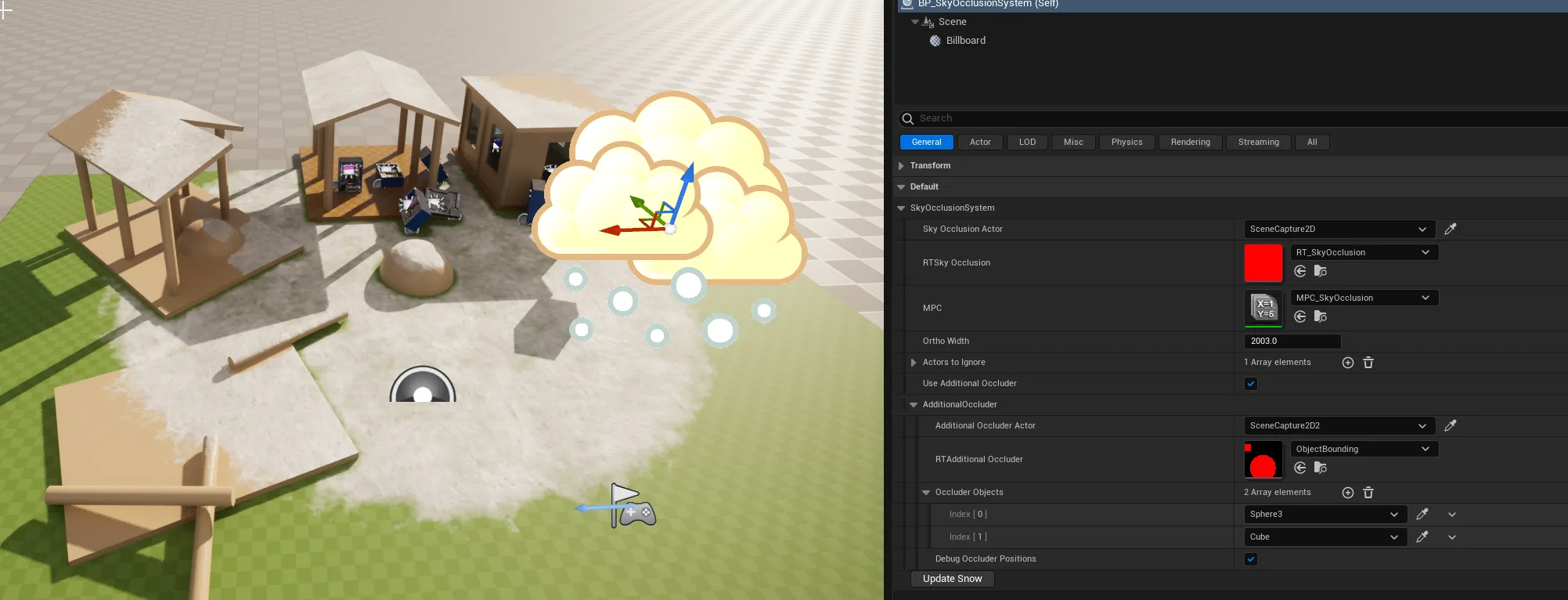Toggle Use Additional Occluder checkbox

tap(1251, 384)
